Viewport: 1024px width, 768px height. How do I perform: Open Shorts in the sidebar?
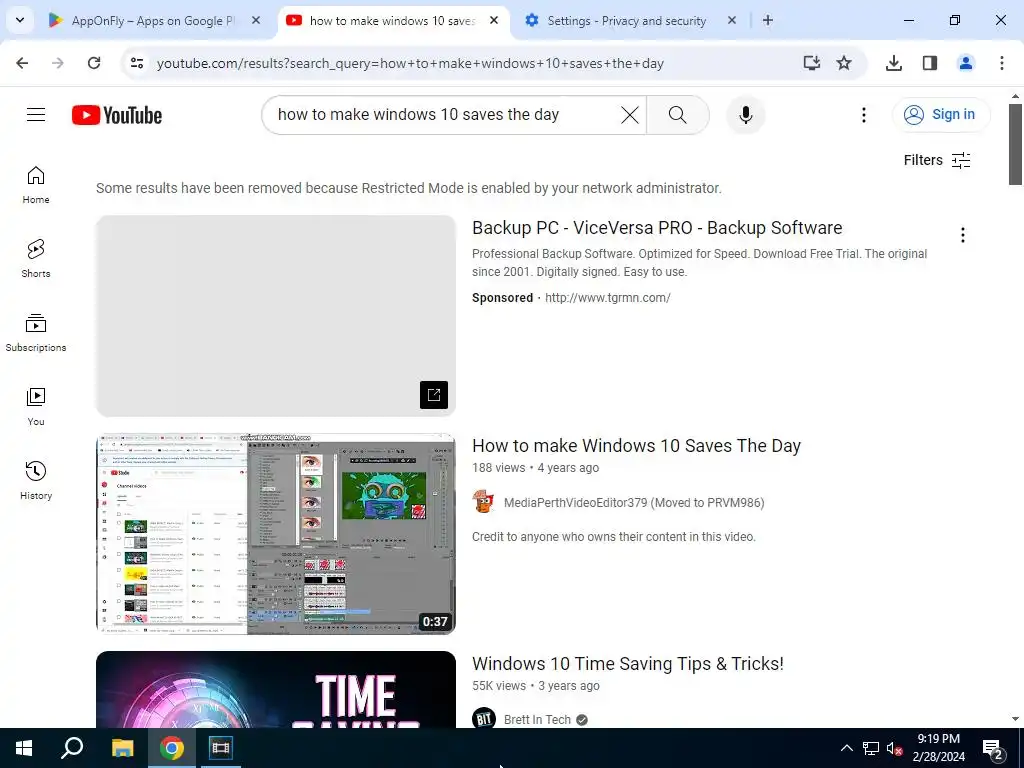tap(36, 259)
